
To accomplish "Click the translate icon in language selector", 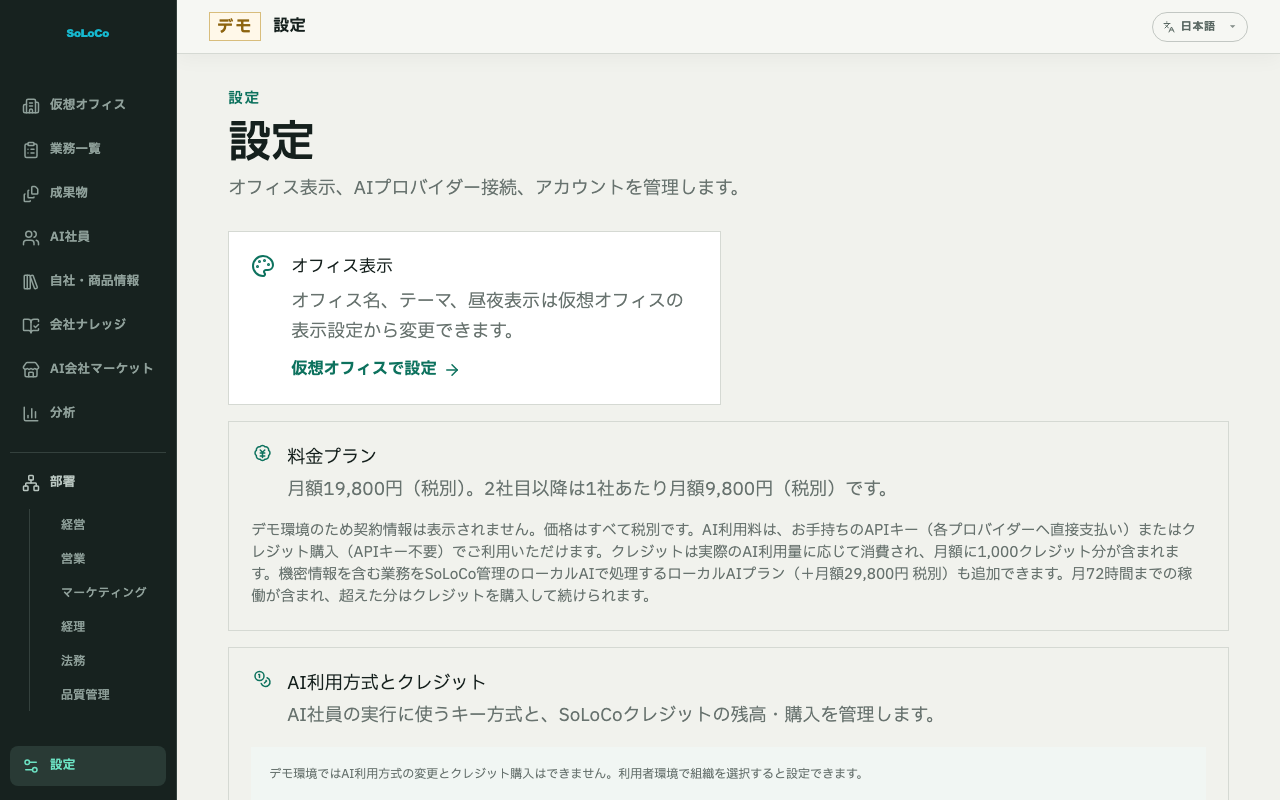I will pos(1169,27).
